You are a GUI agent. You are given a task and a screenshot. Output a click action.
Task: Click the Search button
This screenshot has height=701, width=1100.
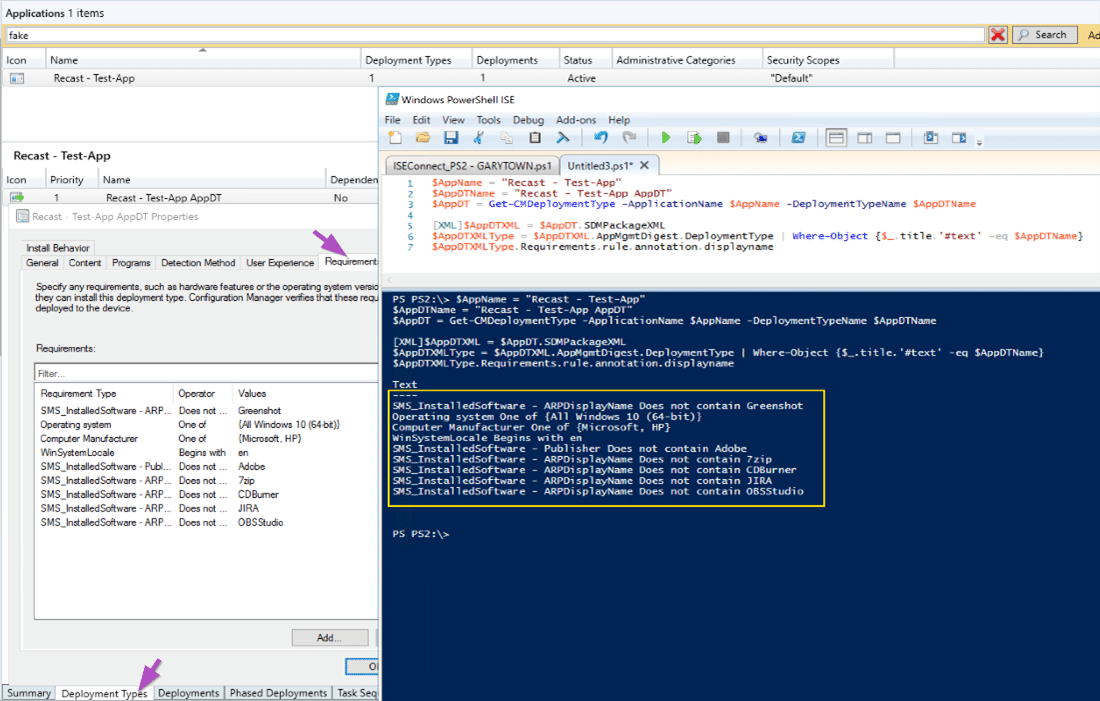[x=1044, y=34]
